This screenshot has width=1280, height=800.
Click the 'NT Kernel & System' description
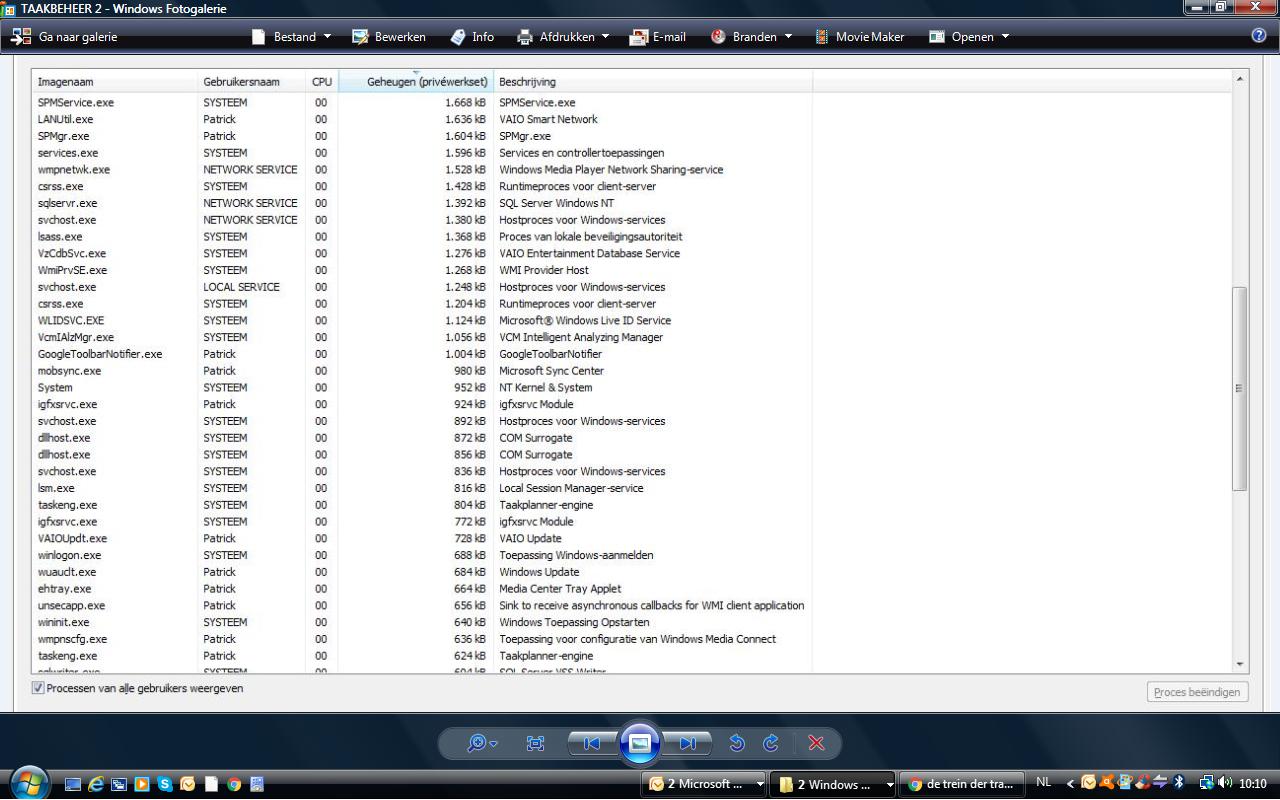tap(546, 388)
